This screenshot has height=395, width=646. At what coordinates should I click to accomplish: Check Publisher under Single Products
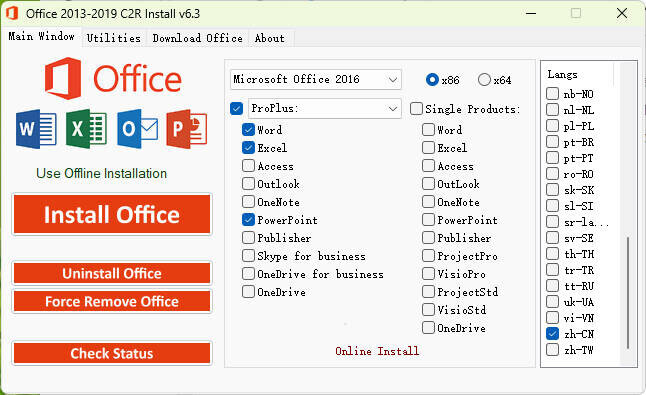pyautogui.click(x=428, y=238)
